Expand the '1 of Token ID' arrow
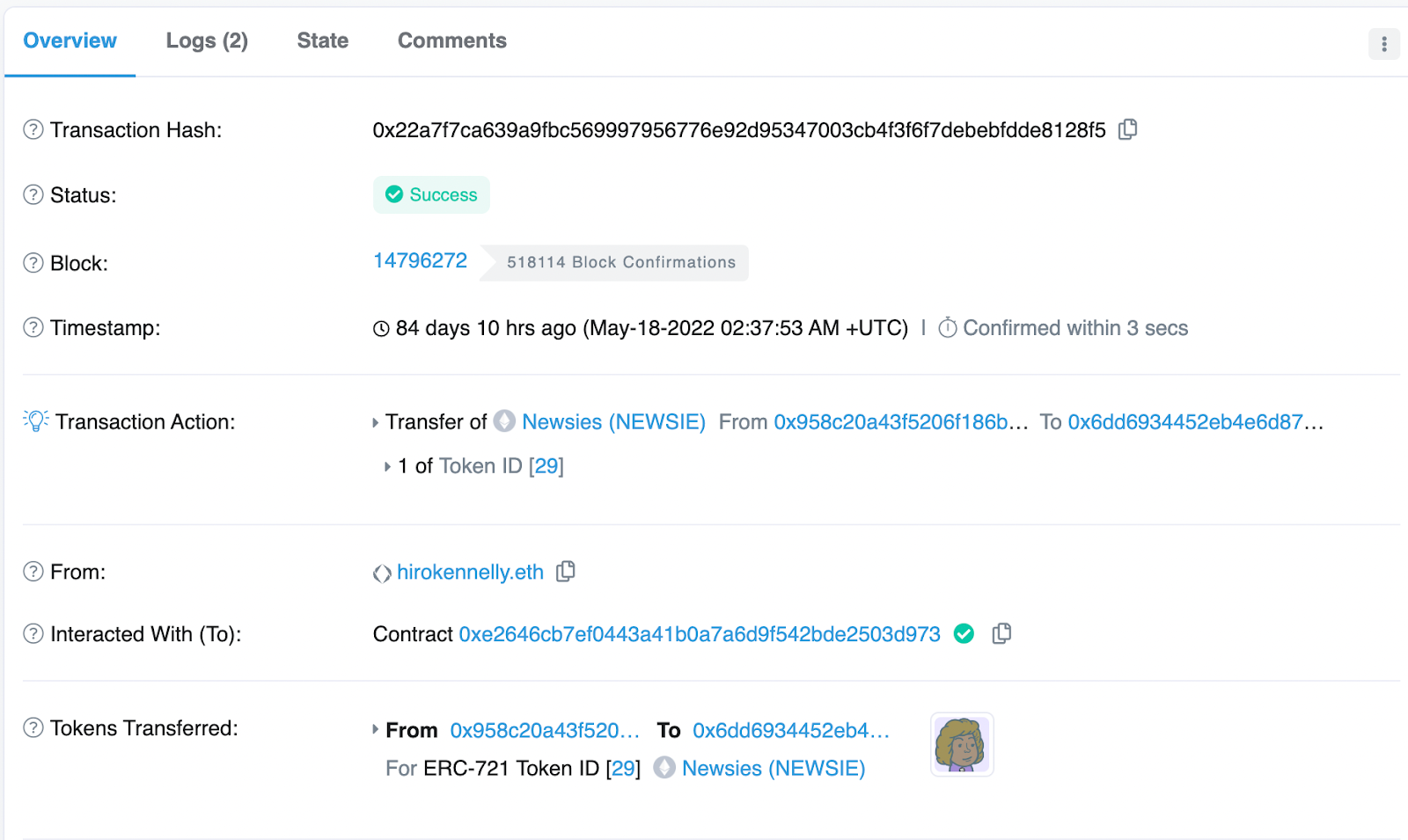Image resolution: width=1408 pixels, height=840 pixels. (387, 466)
